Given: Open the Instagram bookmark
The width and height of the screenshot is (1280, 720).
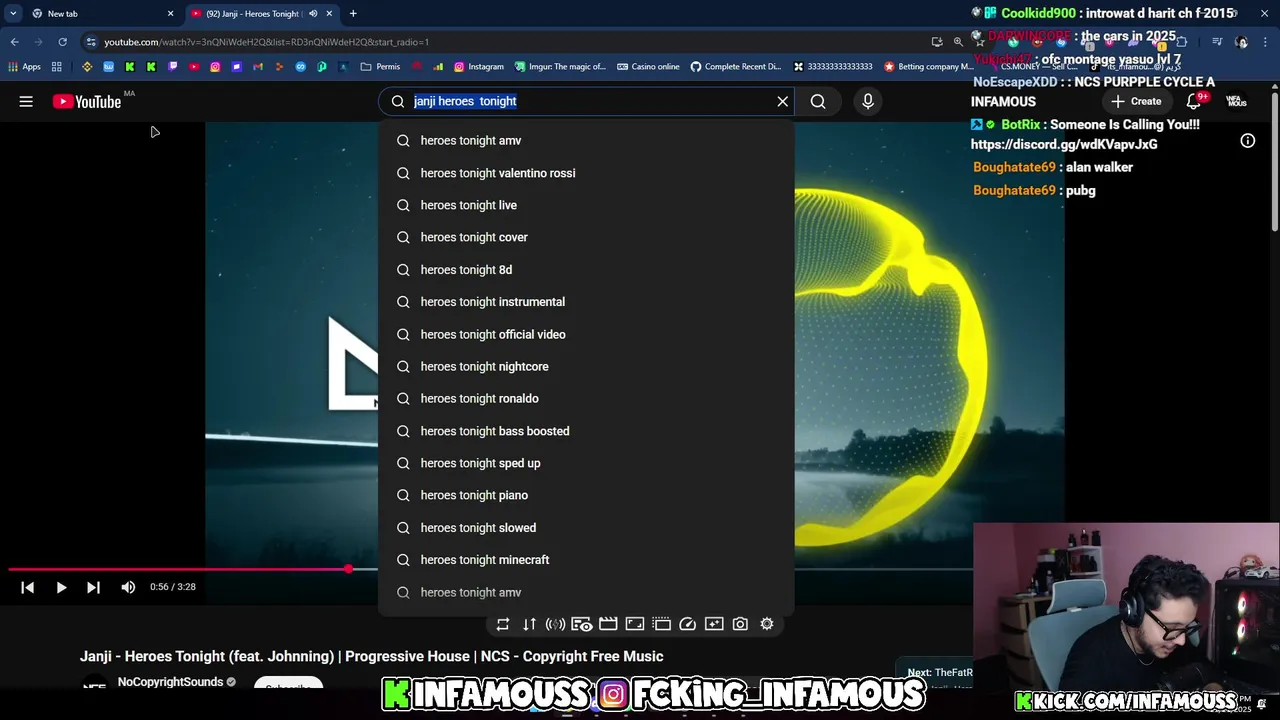Looking at the screenshot, I should tap(479, 67).
